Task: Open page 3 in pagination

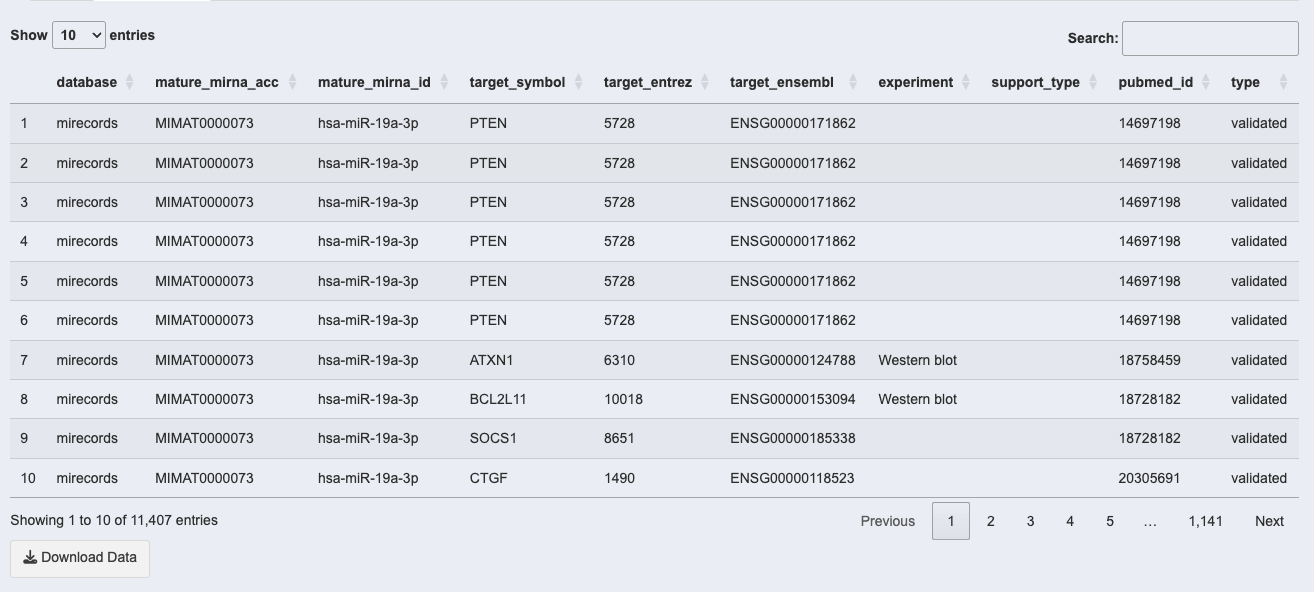Action: click(1030, 521)
